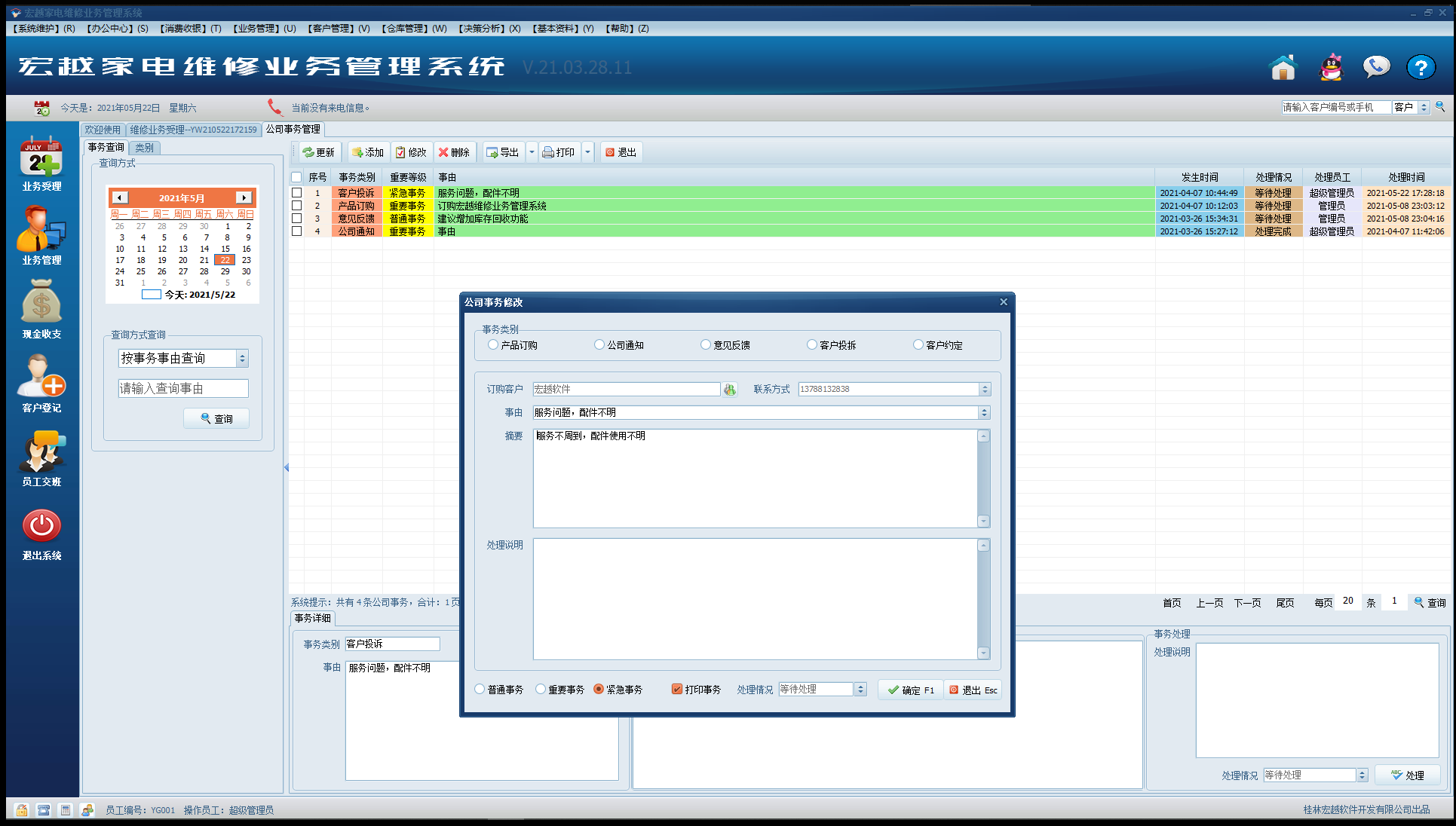Switch to 欢迎使用 tab
Image resolution: width=1456 pixels, height=826 pixels.
coord(103,130)
